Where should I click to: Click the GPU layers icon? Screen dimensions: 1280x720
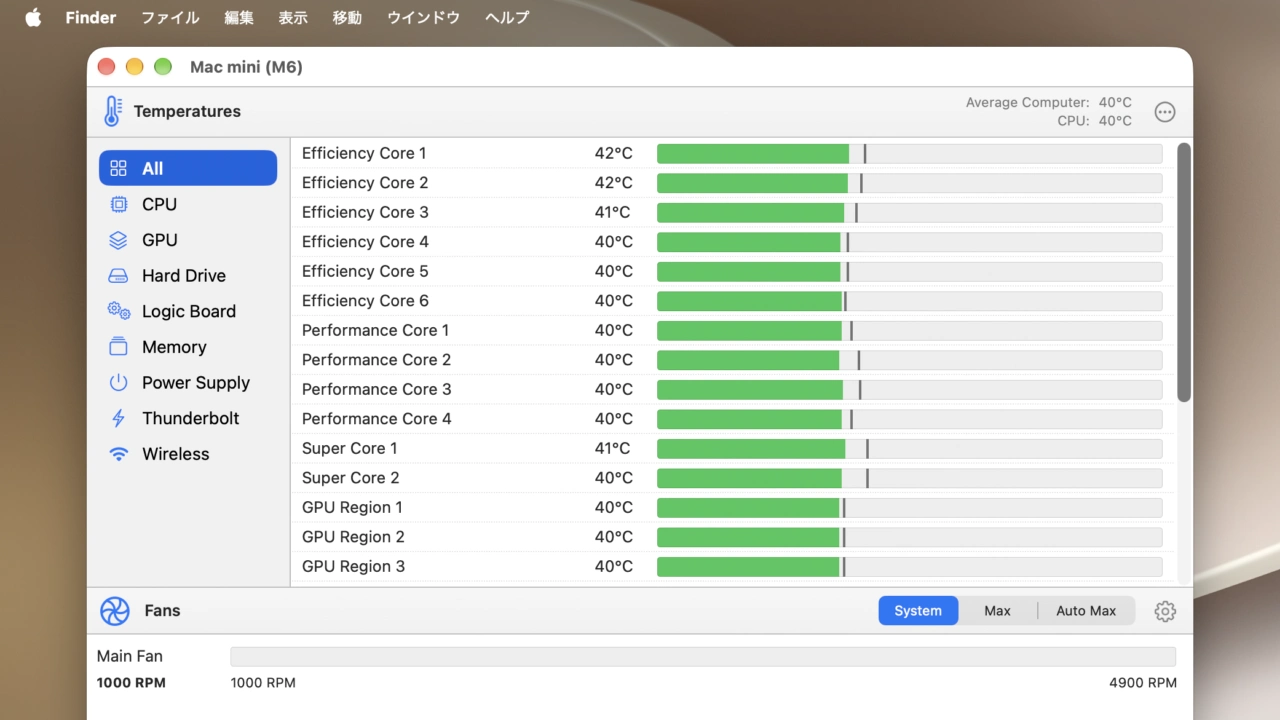click(x=119, y=240)
